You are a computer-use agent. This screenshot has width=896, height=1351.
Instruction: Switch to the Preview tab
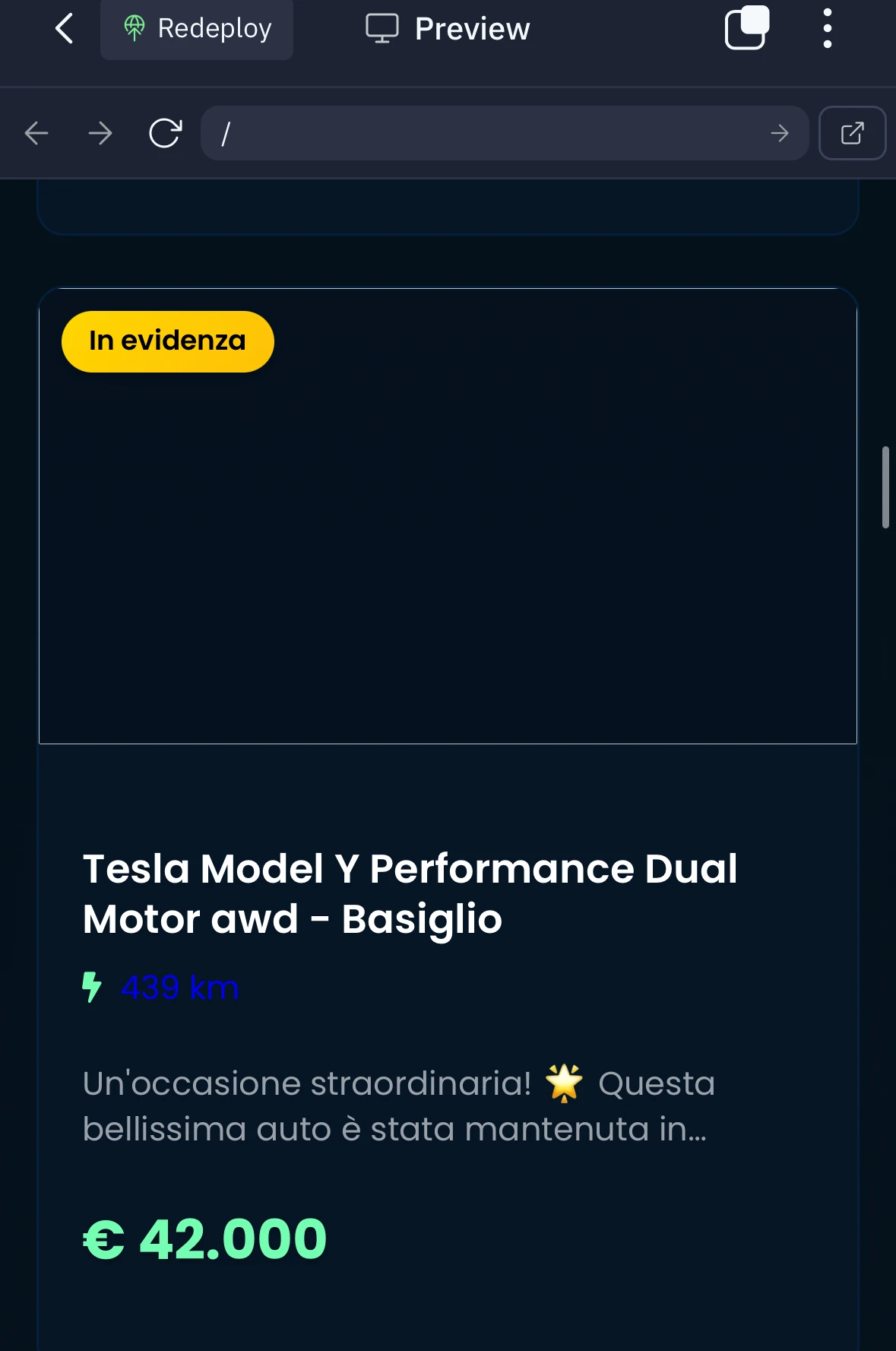pyautogui.click(x=448, y=29)
